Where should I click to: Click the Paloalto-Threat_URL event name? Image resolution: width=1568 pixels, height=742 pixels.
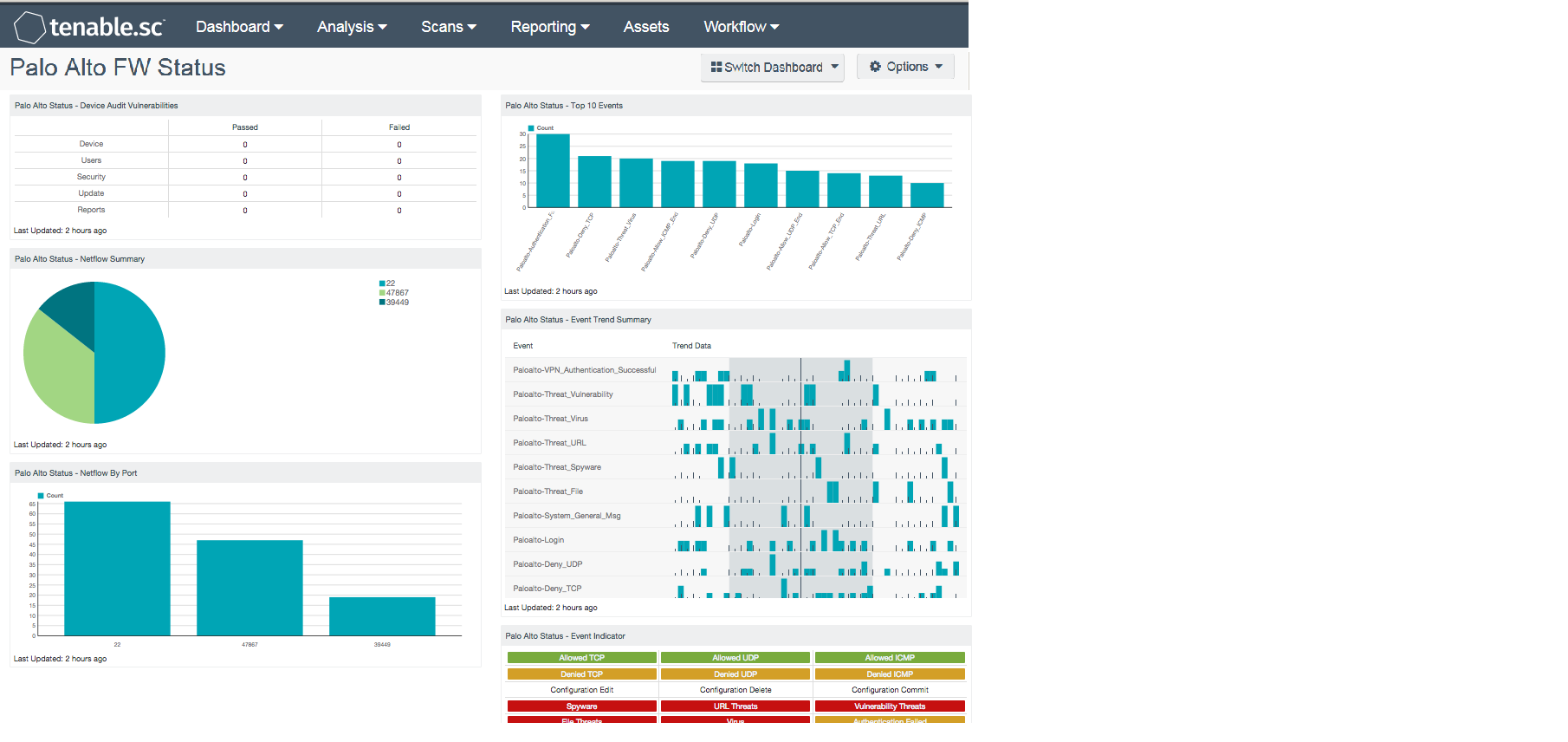(x=549, y=443)
